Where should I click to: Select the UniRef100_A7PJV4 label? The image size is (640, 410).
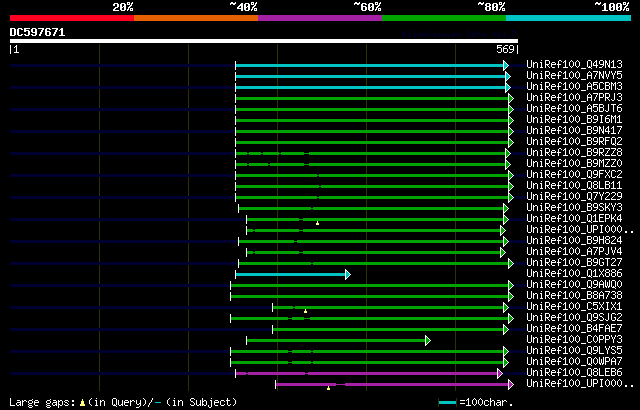574,252
